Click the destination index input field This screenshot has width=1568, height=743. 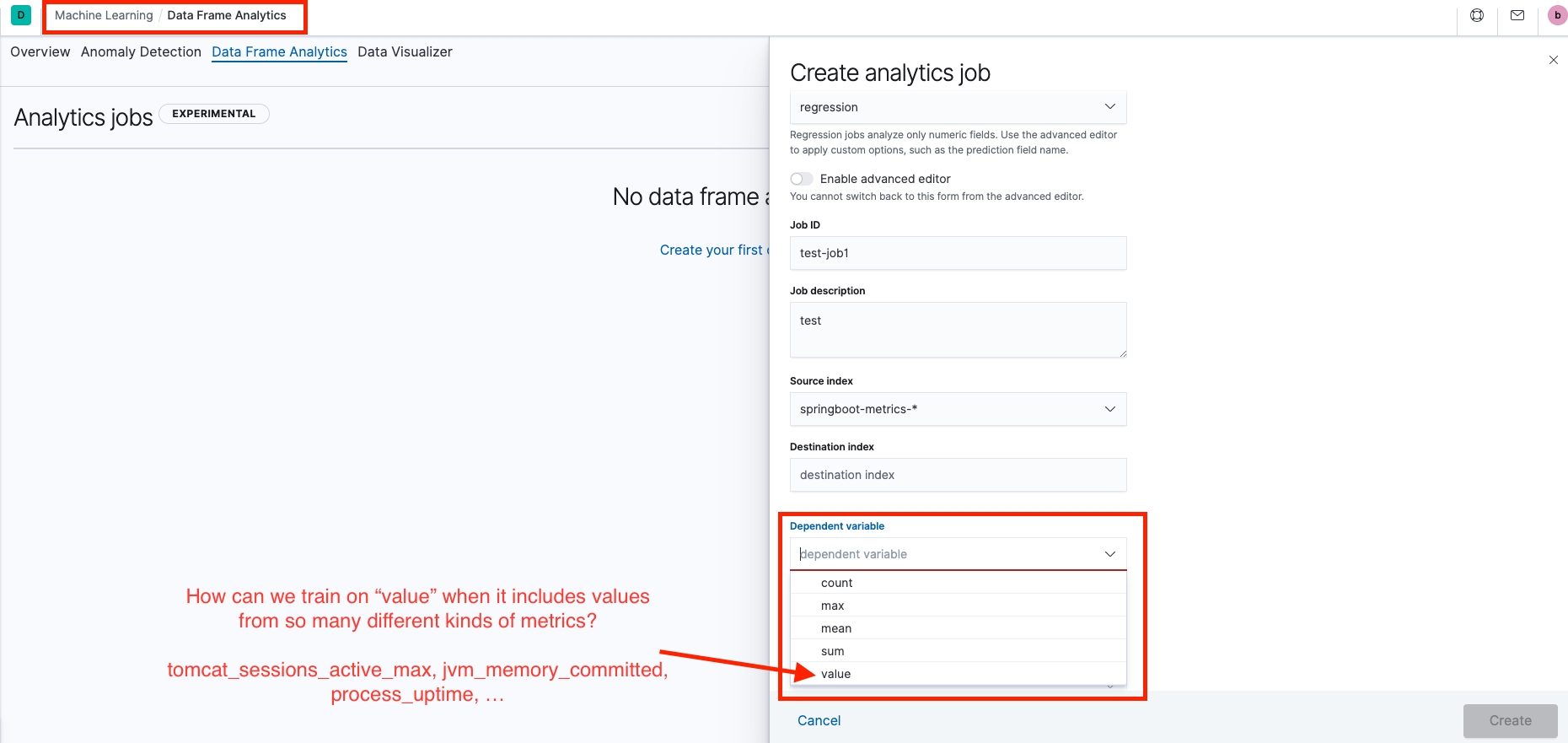point(958,475)
